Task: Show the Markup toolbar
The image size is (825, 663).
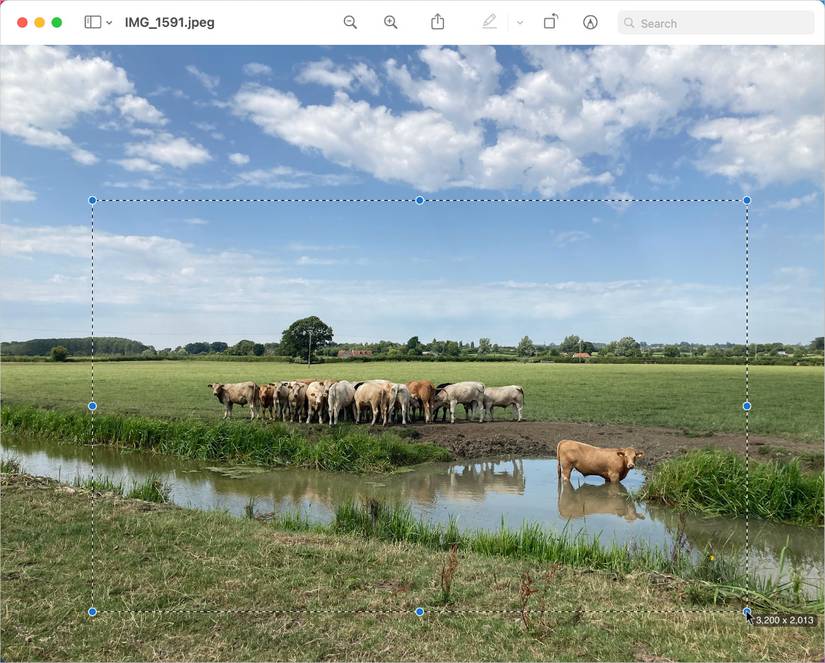Action: point(590,21)
